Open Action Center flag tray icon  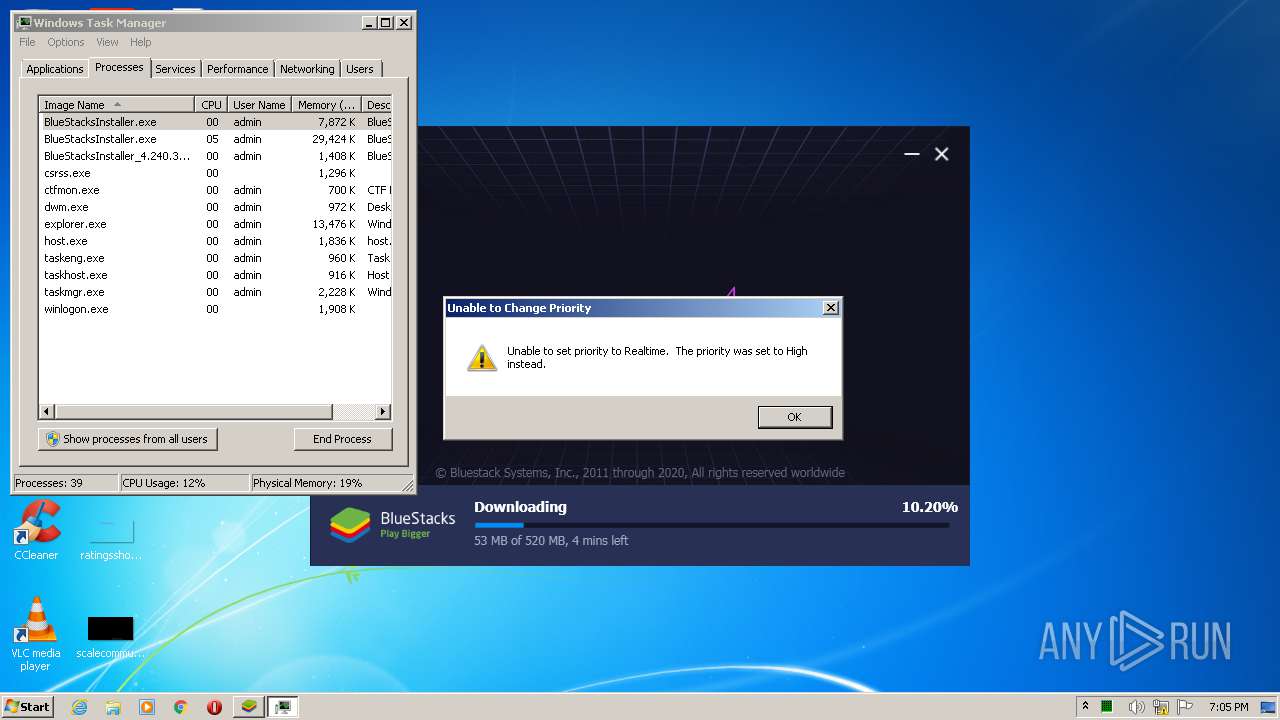click(x=1185, y=707)
